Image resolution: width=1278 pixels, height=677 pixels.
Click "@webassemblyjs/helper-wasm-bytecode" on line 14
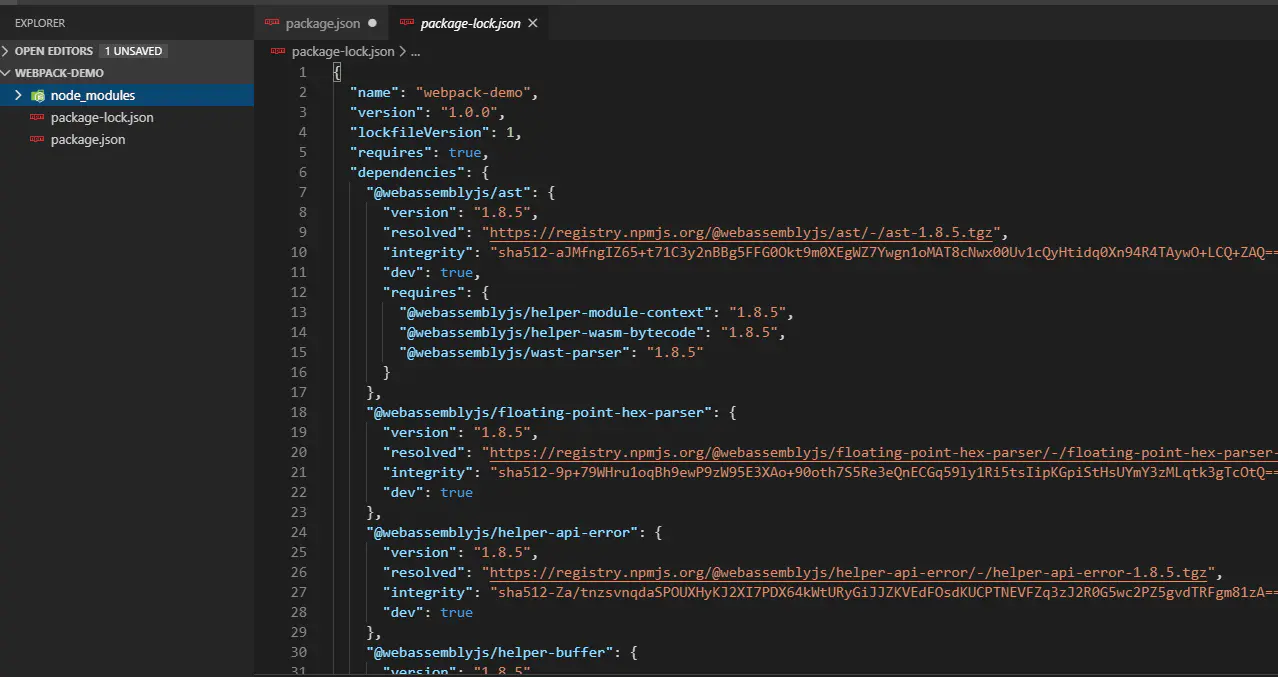[x=552, y=332]
